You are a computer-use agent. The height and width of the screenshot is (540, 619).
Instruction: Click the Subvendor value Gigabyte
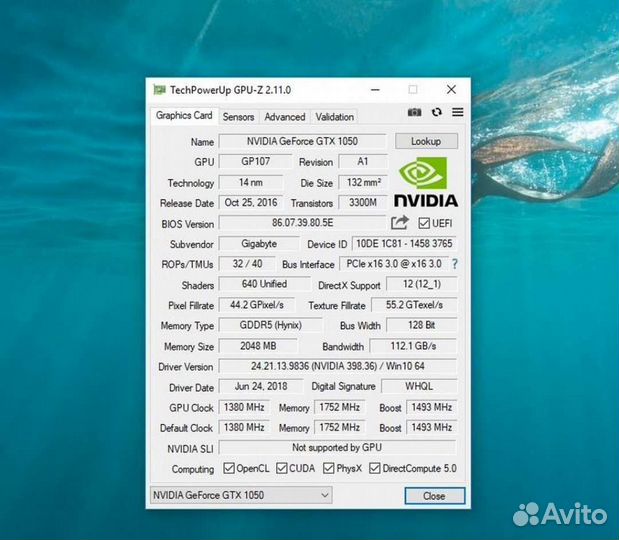pos(259,244)
